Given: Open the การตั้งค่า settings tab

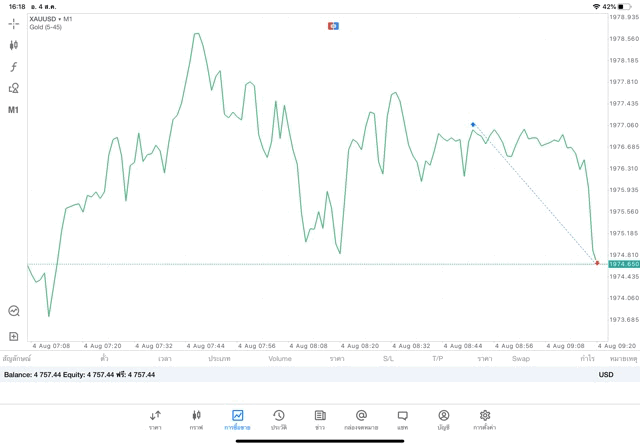Looking at the screenshot, I should (485, 419).
